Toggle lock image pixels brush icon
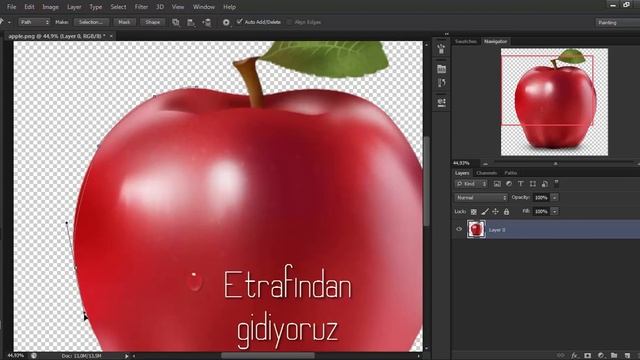640x360 pixels. [x=484, y=212]
